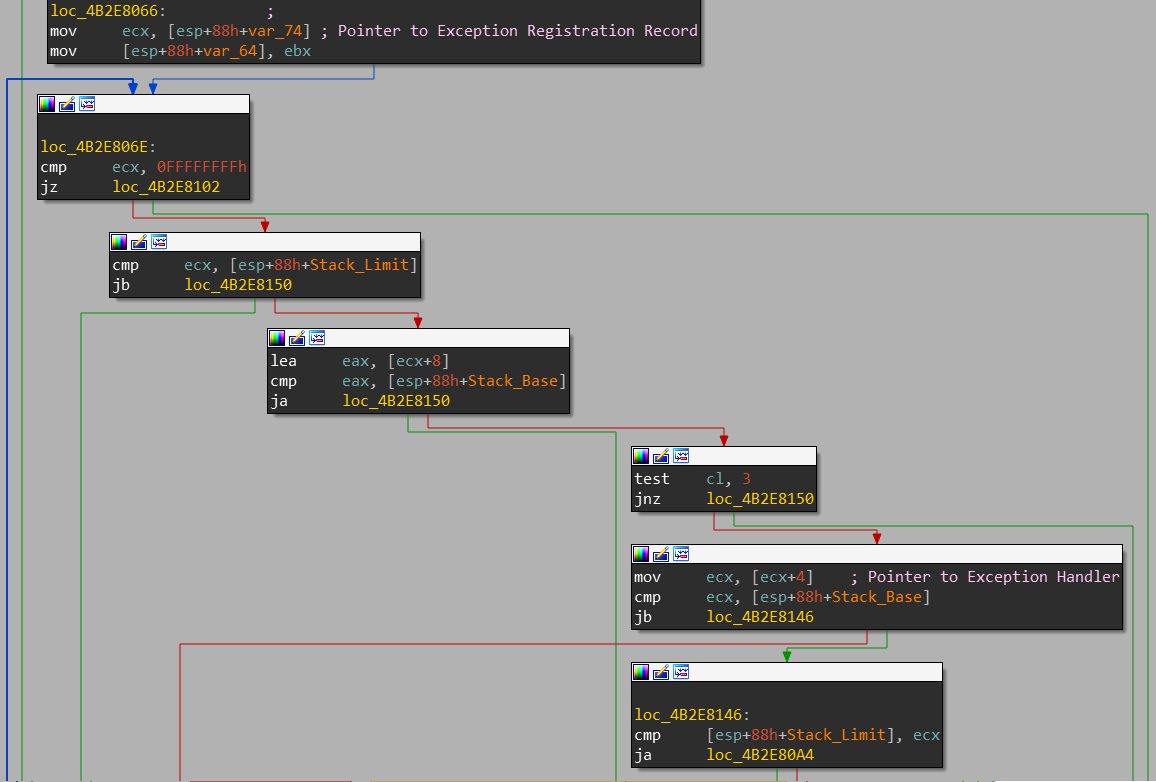The height and width of the screenshot is (782, 1156).
Task: Click group icon on 'test cl, 3' block
Action: [681, 456]
